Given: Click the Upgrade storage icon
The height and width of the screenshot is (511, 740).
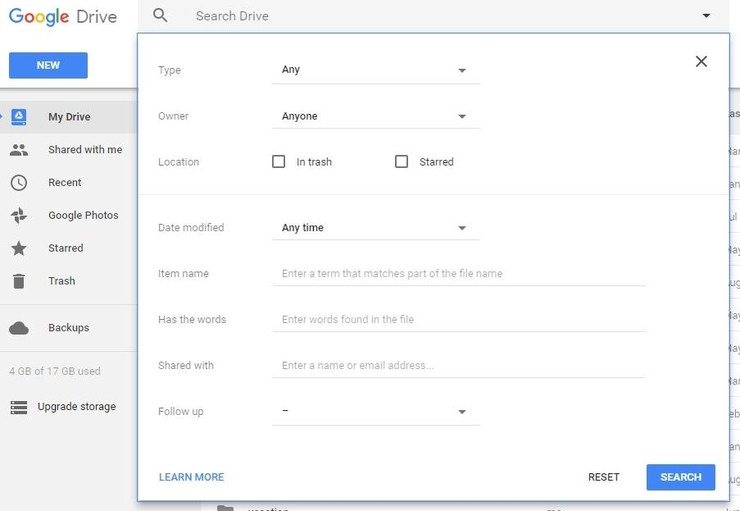Looking at the screenshot, I should [19, 407].
